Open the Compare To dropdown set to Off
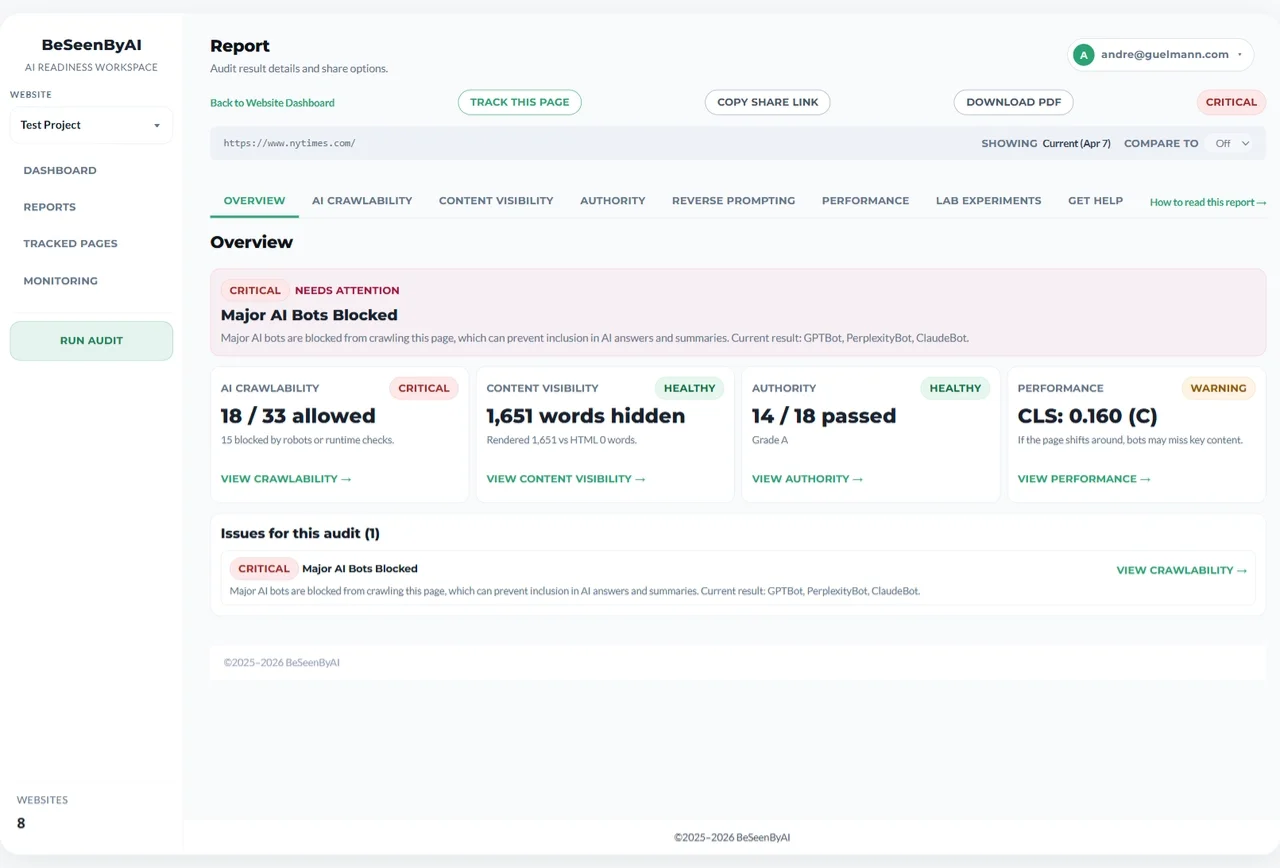Viewport: 1280px width, 868px height. [1232, 143]
